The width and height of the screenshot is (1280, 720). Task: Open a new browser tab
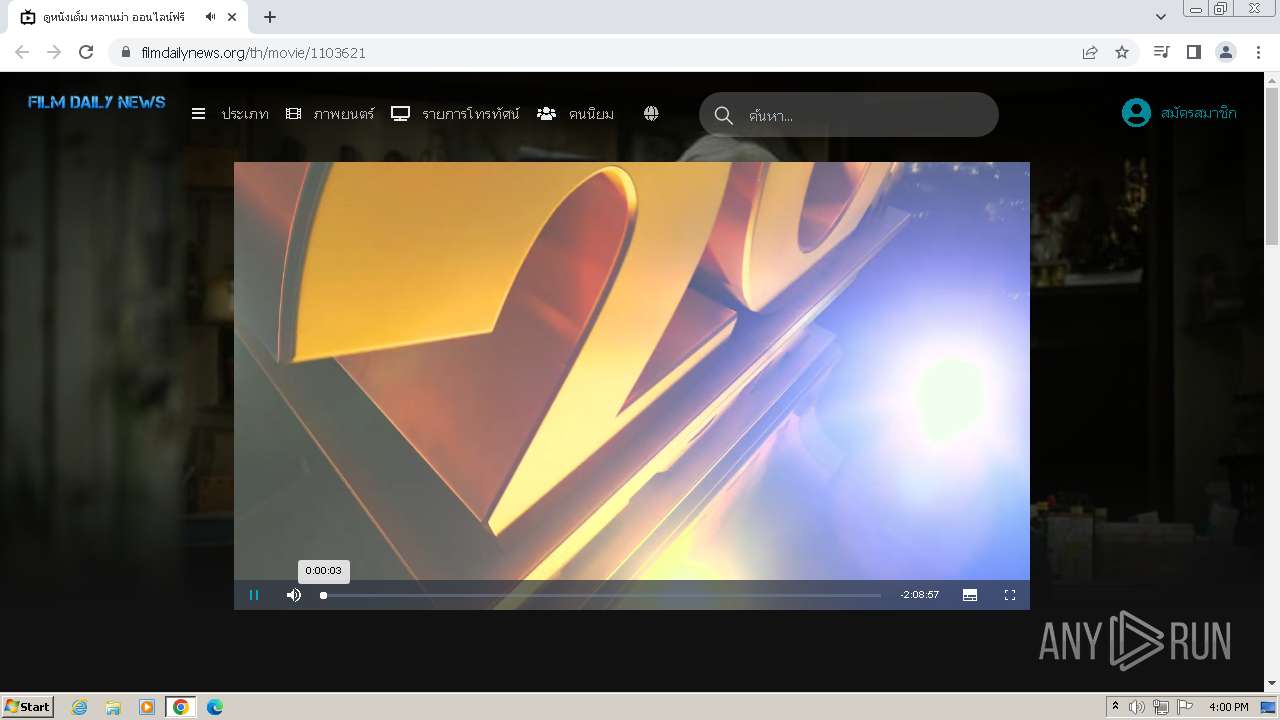[270, 17]
